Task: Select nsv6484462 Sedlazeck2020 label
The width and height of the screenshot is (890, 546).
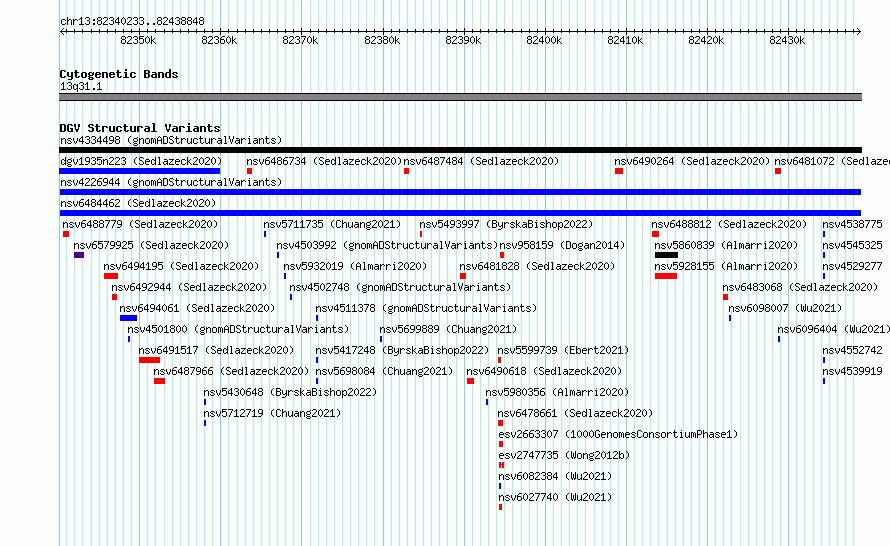Action: [x=138, y=203]
